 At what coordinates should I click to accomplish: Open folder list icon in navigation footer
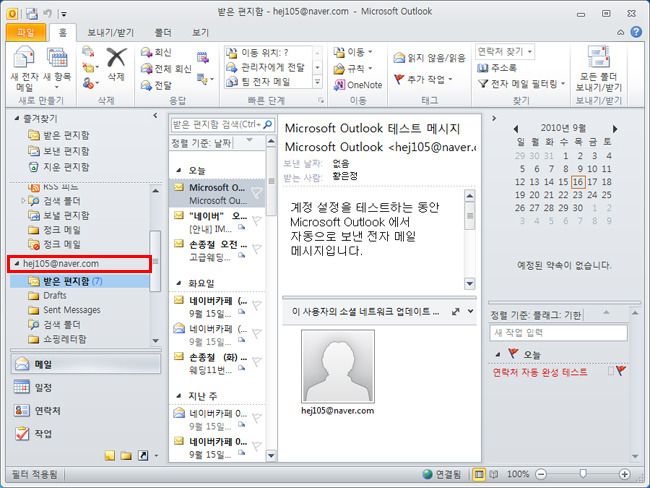[x=126, y=456]
